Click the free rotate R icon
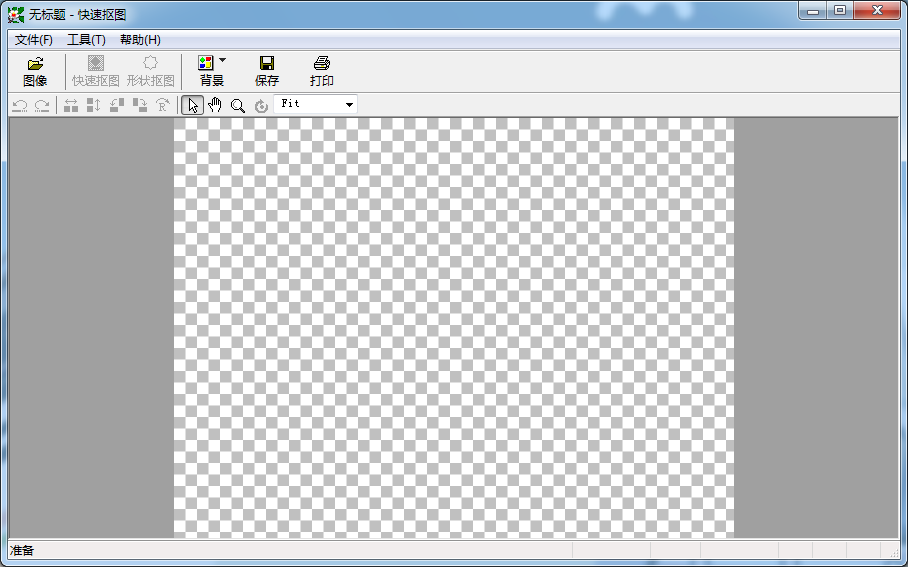 click(x=163, y=105)
